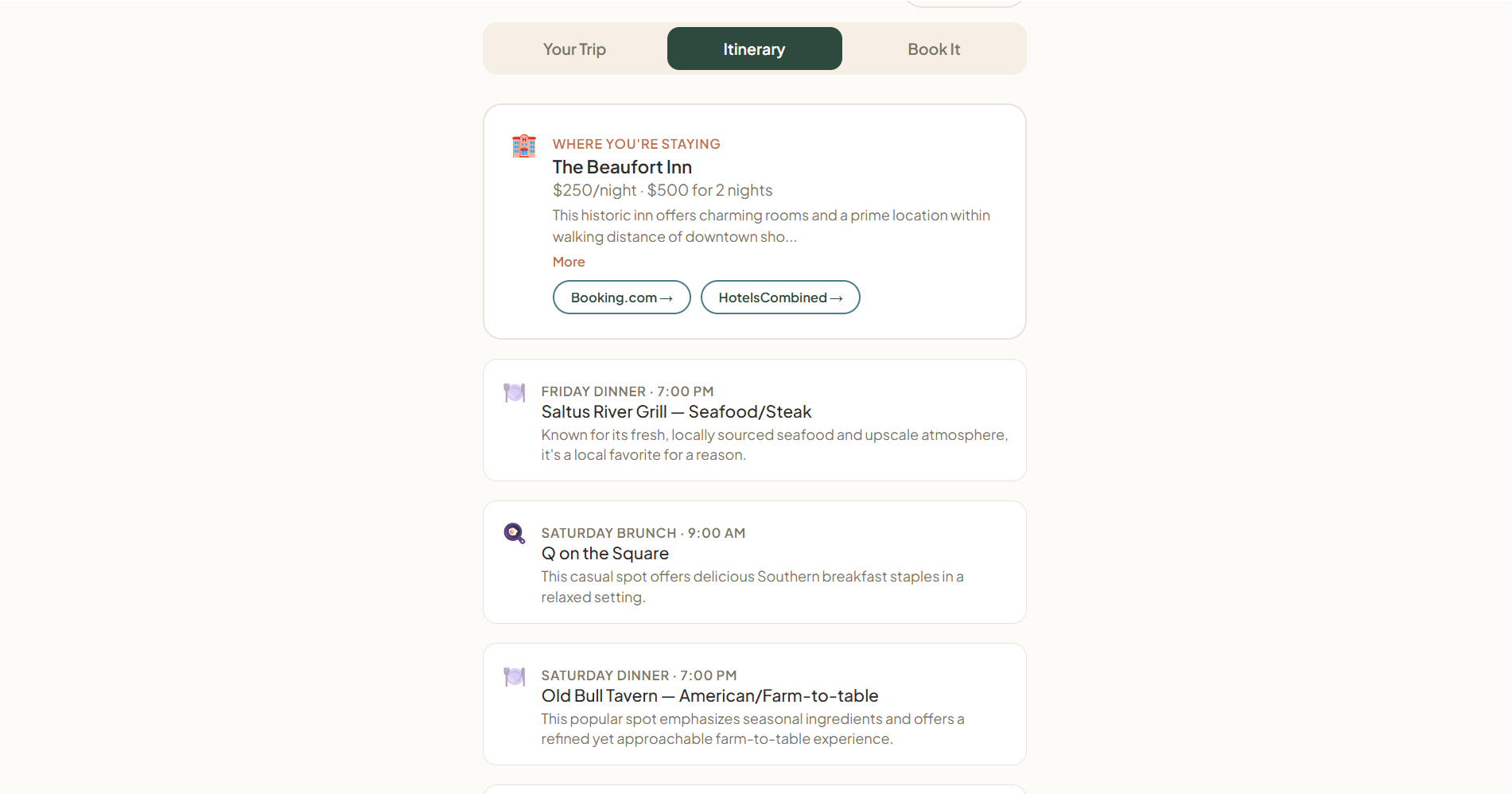Open the Book It tab
Viewport: 1512px width, 794px height.
click(934, 49)
